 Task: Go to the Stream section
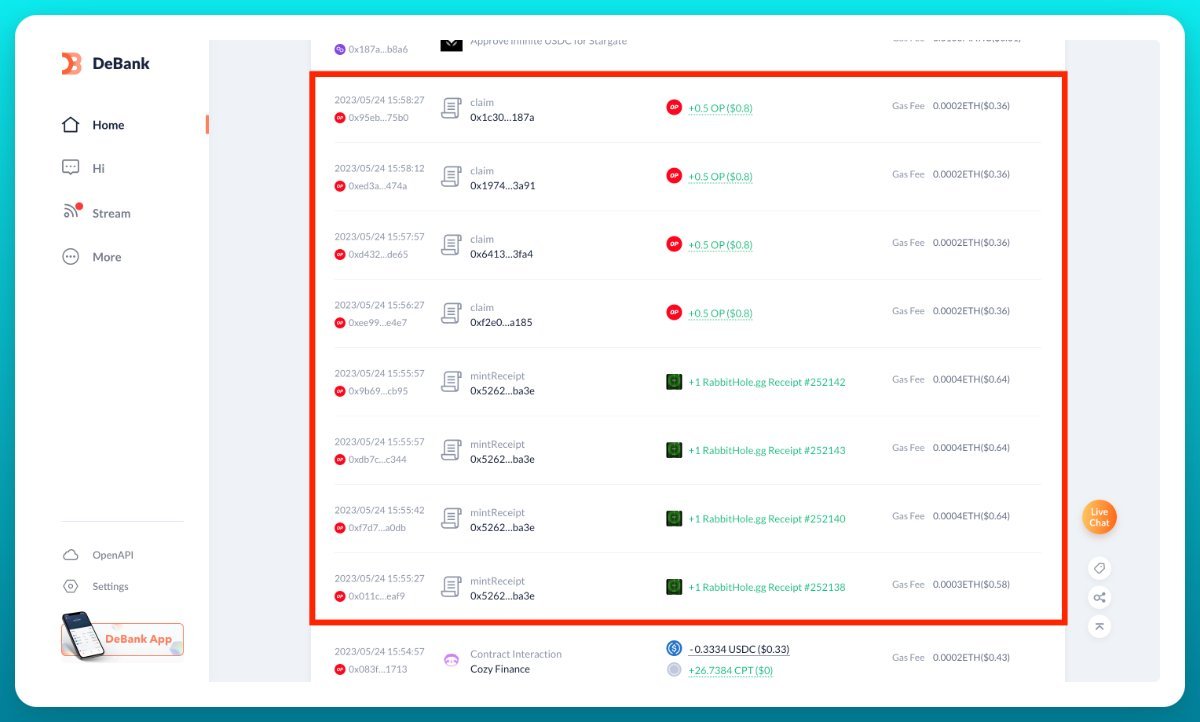tap(111, 213)
